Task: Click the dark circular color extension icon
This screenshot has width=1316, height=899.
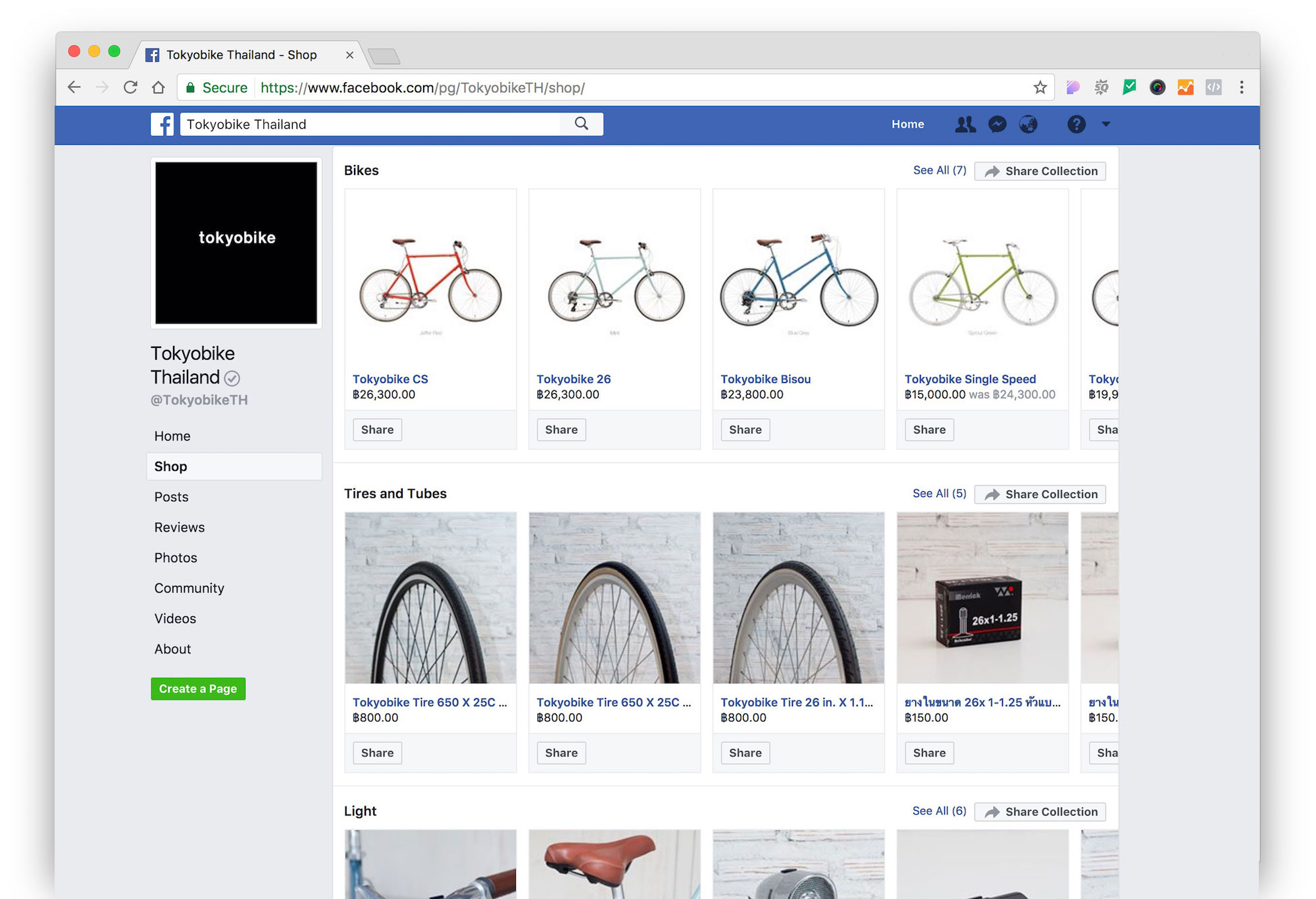Action: click(1157, 87)
